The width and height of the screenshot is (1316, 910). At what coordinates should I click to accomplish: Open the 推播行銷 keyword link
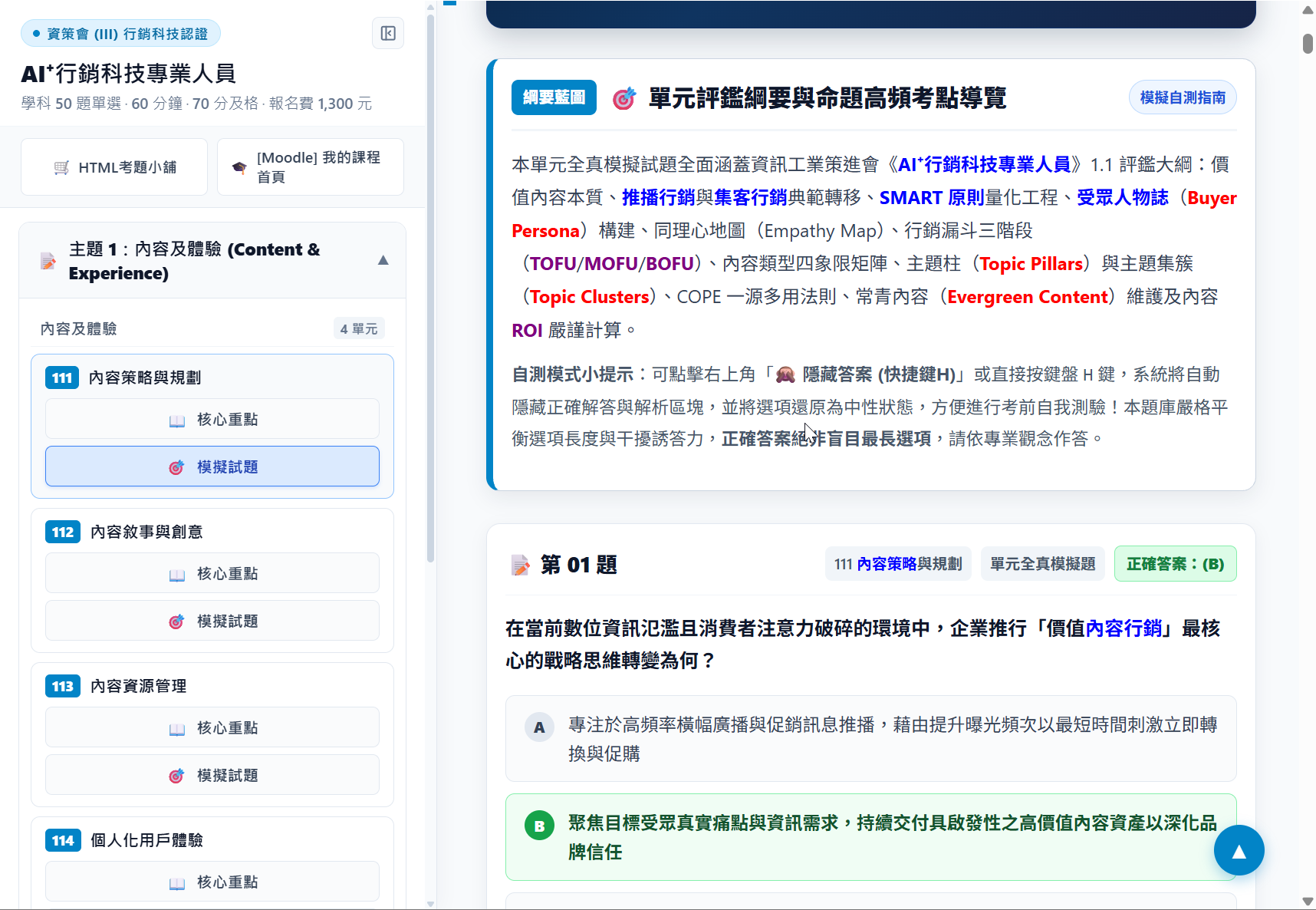[658, 197]
